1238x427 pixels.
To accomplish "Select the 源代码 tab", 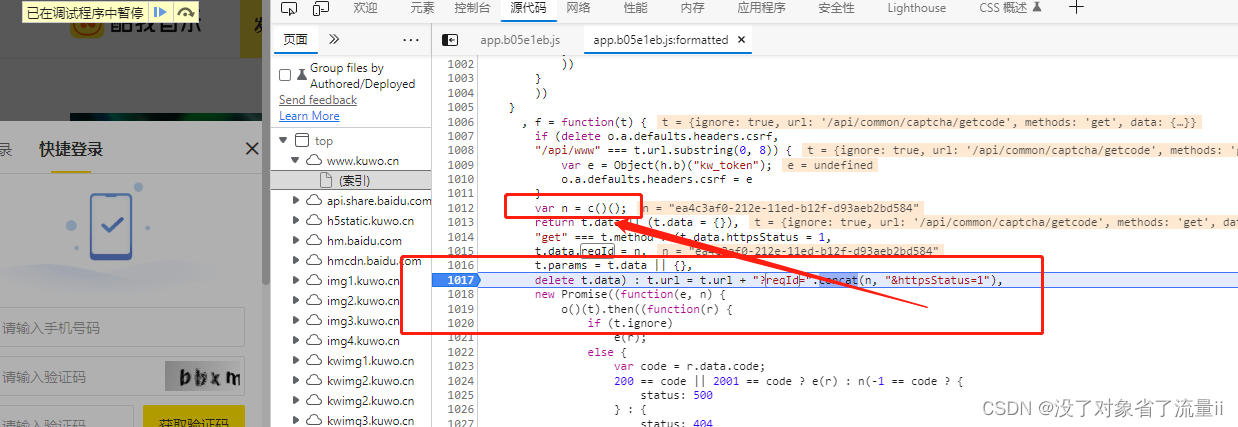I will point(528,8).
